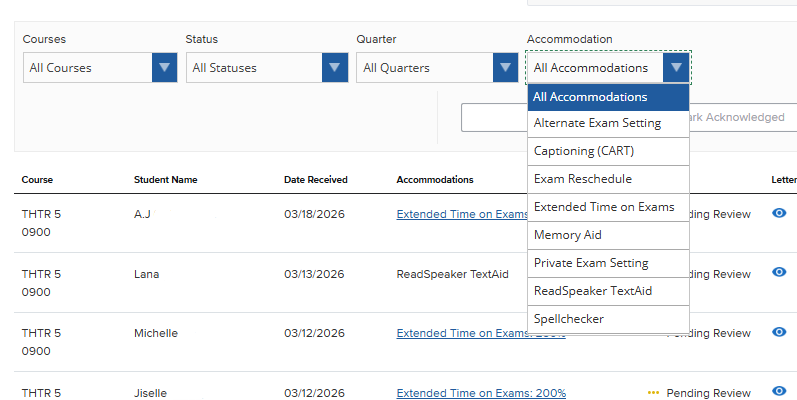Select Captioning (CART) option
797x400 pixels.
tap(608, 151)
